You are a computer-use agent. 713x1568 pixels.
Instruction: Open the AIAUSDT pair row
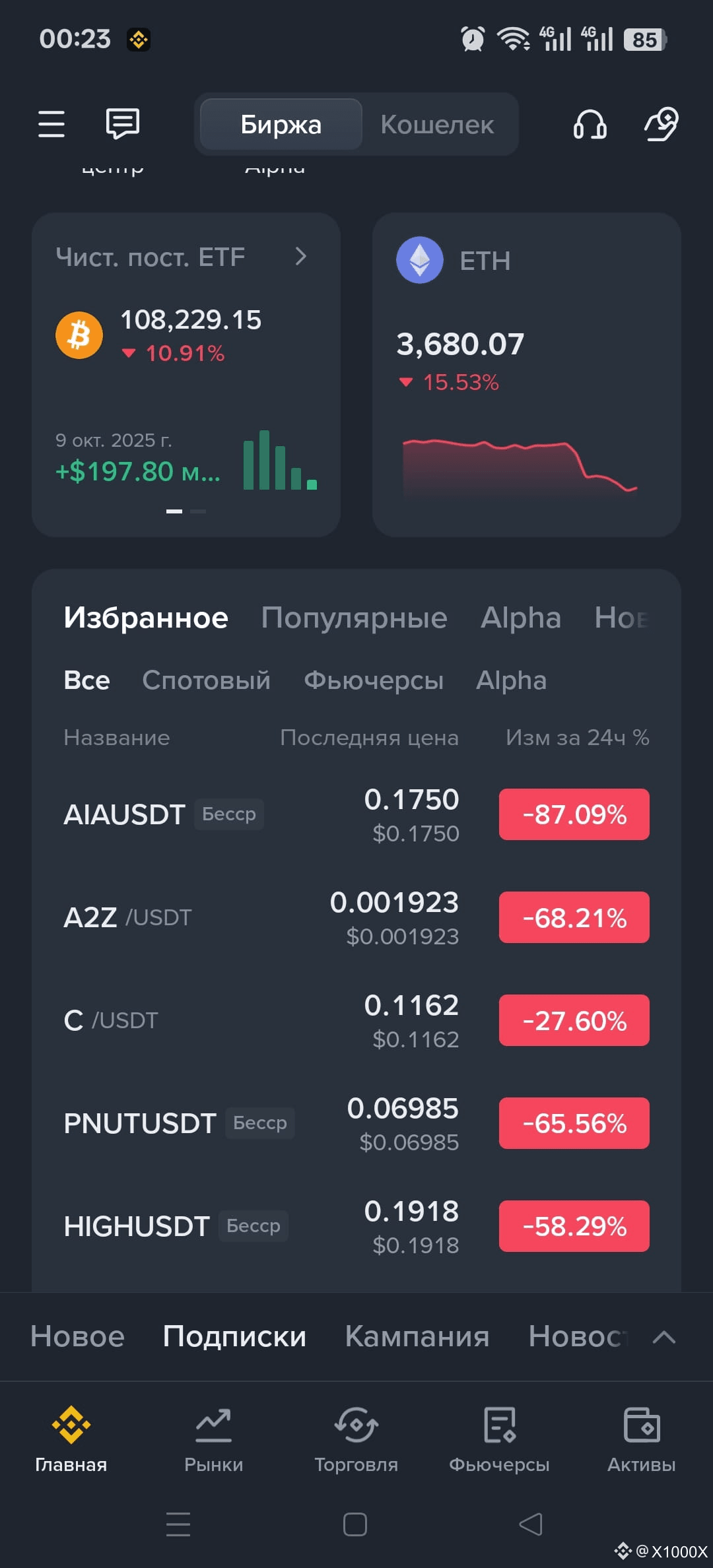tap(356, 814)
